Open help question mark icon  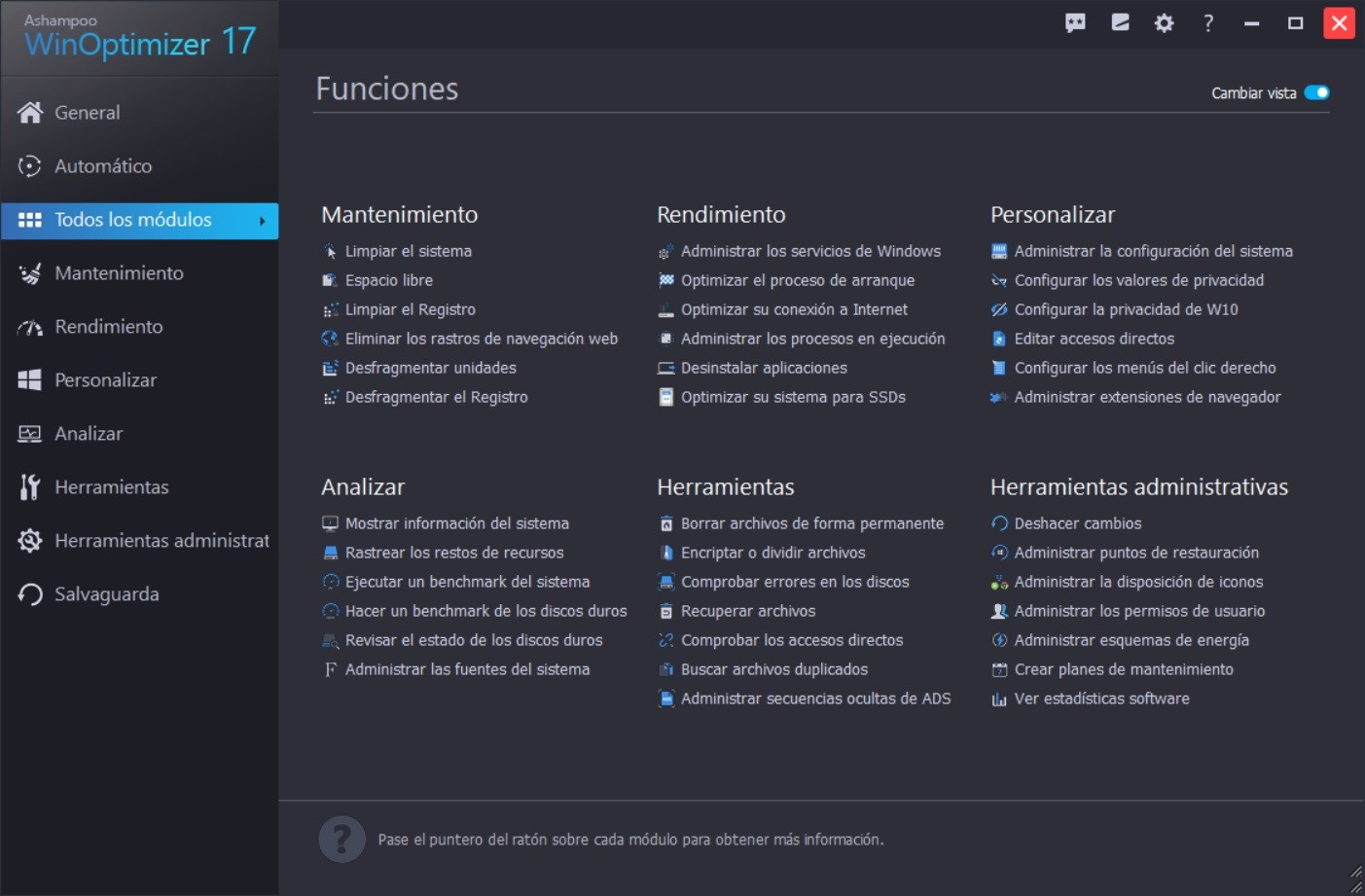pyautogui.click(x=1207, y=22)
